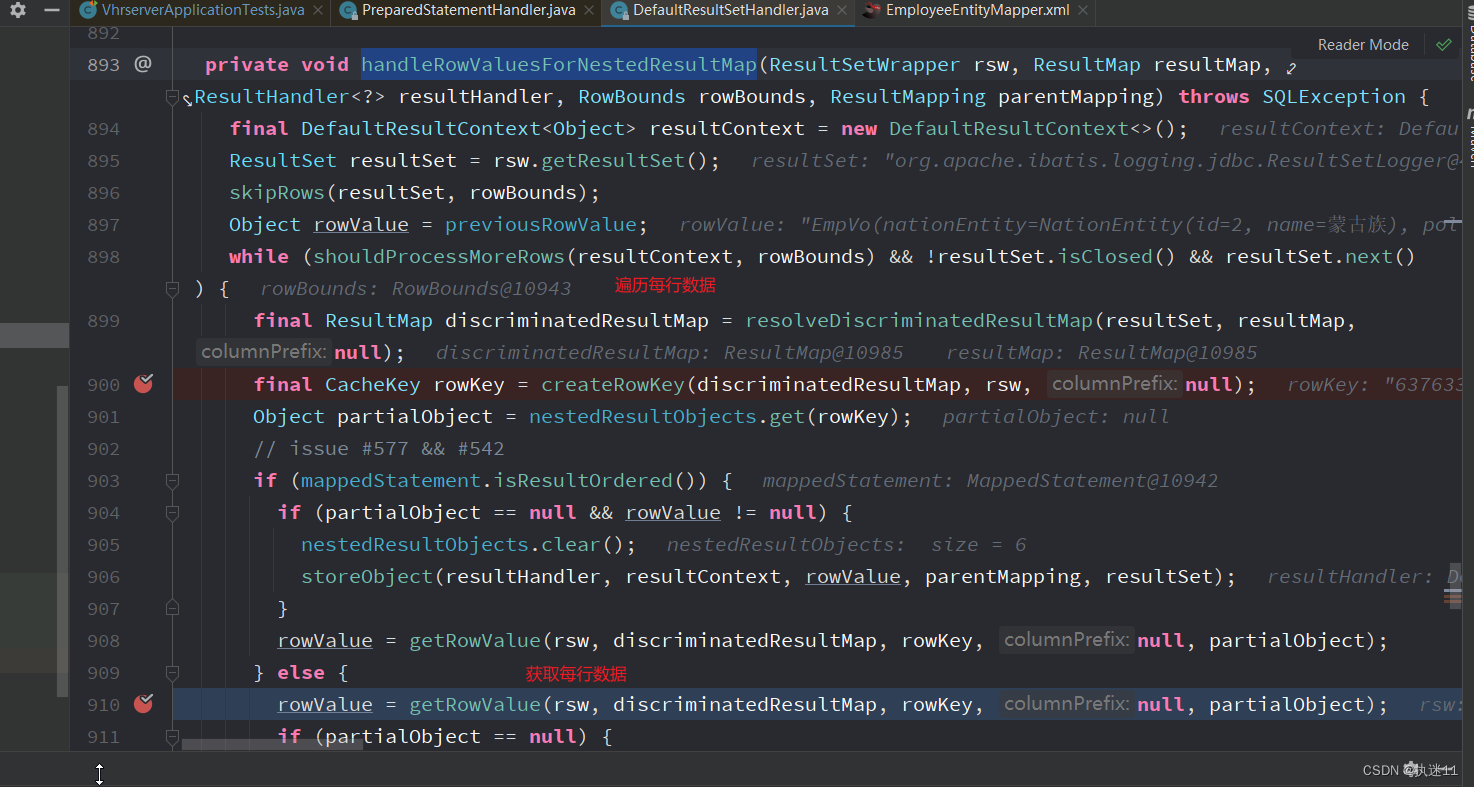Viewport: 1474px width, 787px height.
Task: Toggle the breakpoint on line 900
Action: (143, 384)
